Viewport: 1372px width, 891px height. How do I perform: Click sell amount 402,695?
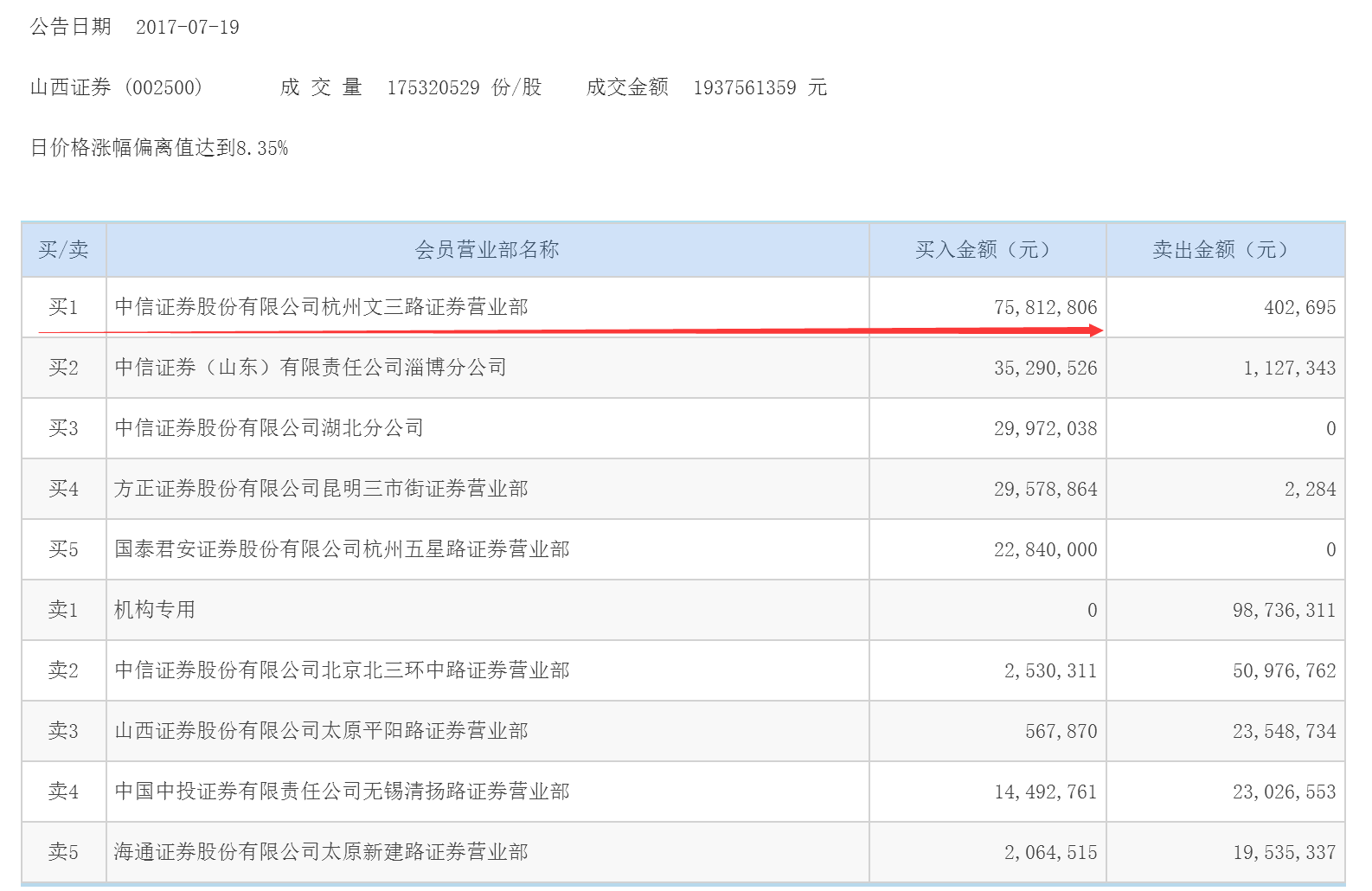click(x=1299, y=307)
